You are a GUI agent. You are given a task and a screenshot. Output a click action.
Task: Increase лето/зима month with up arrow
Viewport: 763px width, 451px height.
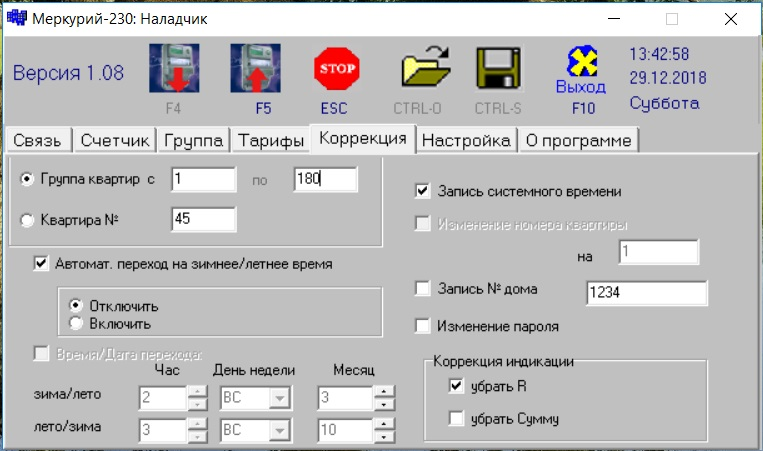click(x=384, y=424)
